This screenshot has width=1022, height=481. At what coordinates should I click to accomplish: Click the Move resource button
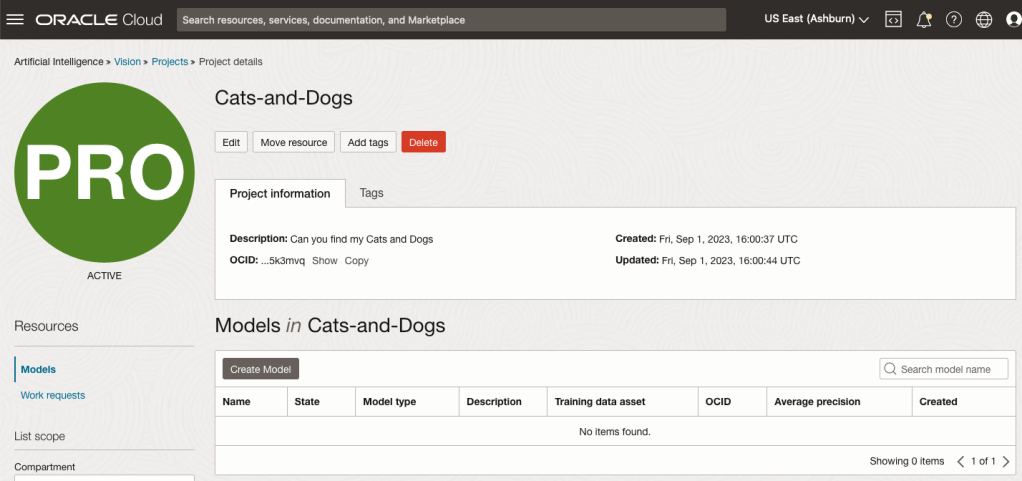tap(294, 142)
